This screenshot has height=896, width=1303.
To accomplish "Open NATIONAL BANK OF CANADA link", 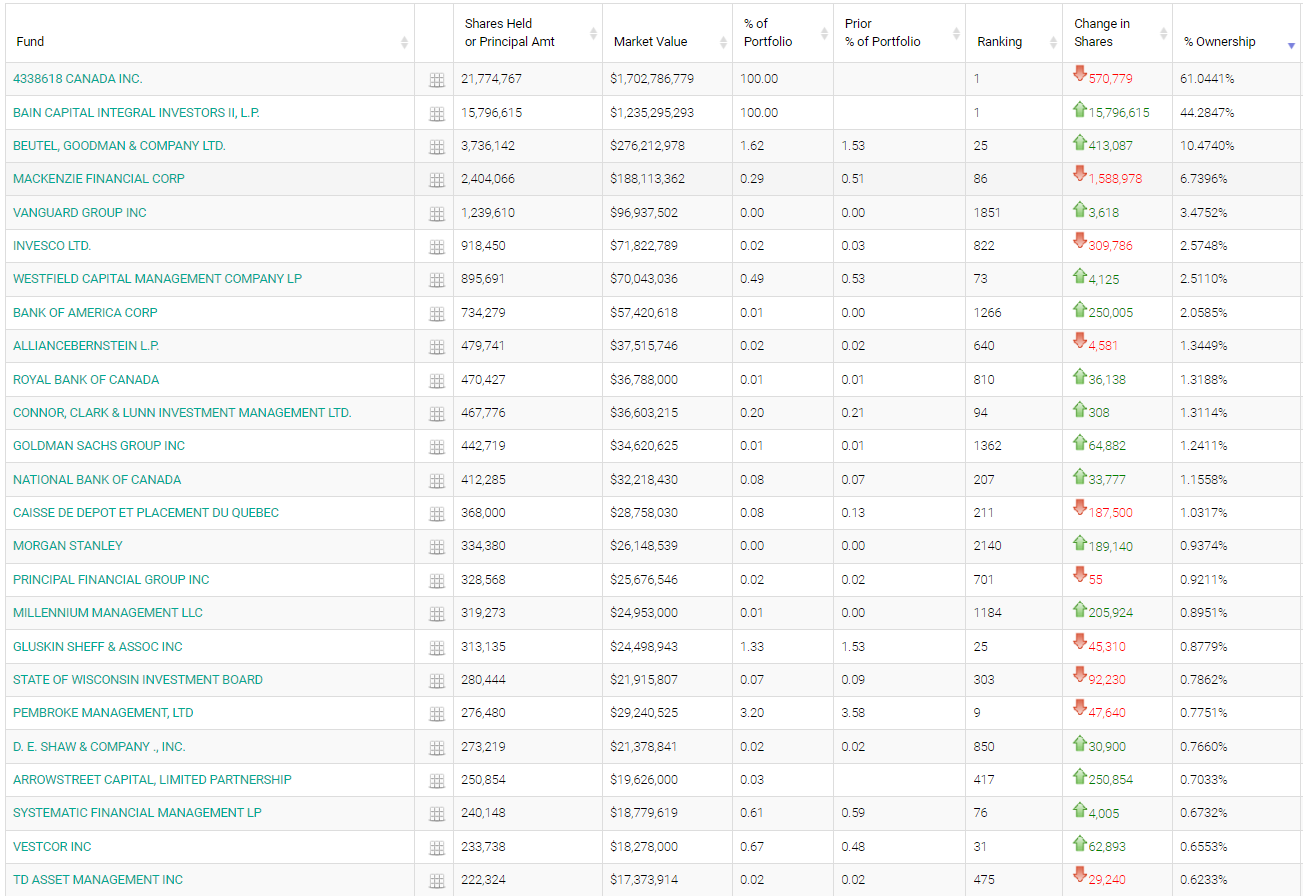I will 97,480.
